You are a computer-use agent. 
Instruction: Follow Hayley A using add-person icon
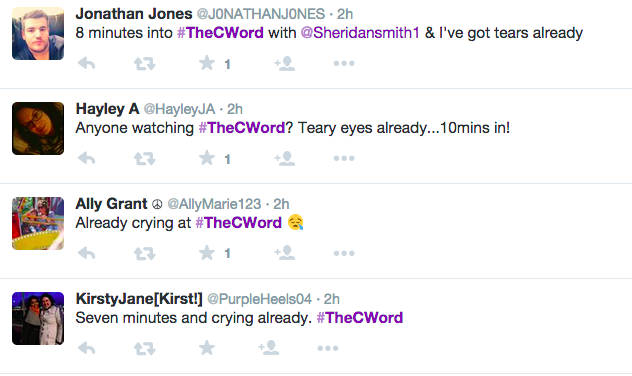[x=285, y=158]
